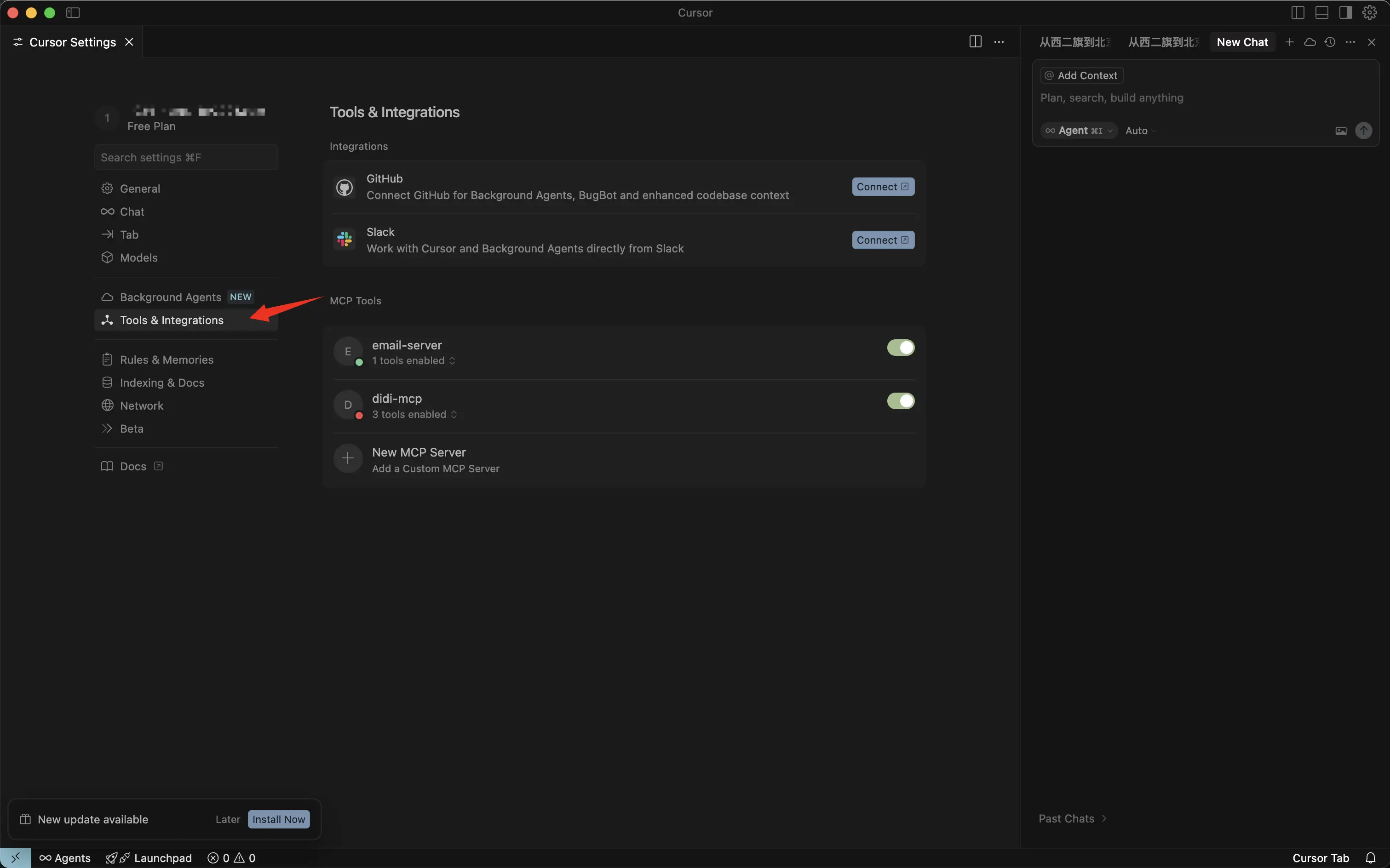The image size is (1390, 868).
Task: Open Rules & Memories settings section
Action: coord(167,360)
